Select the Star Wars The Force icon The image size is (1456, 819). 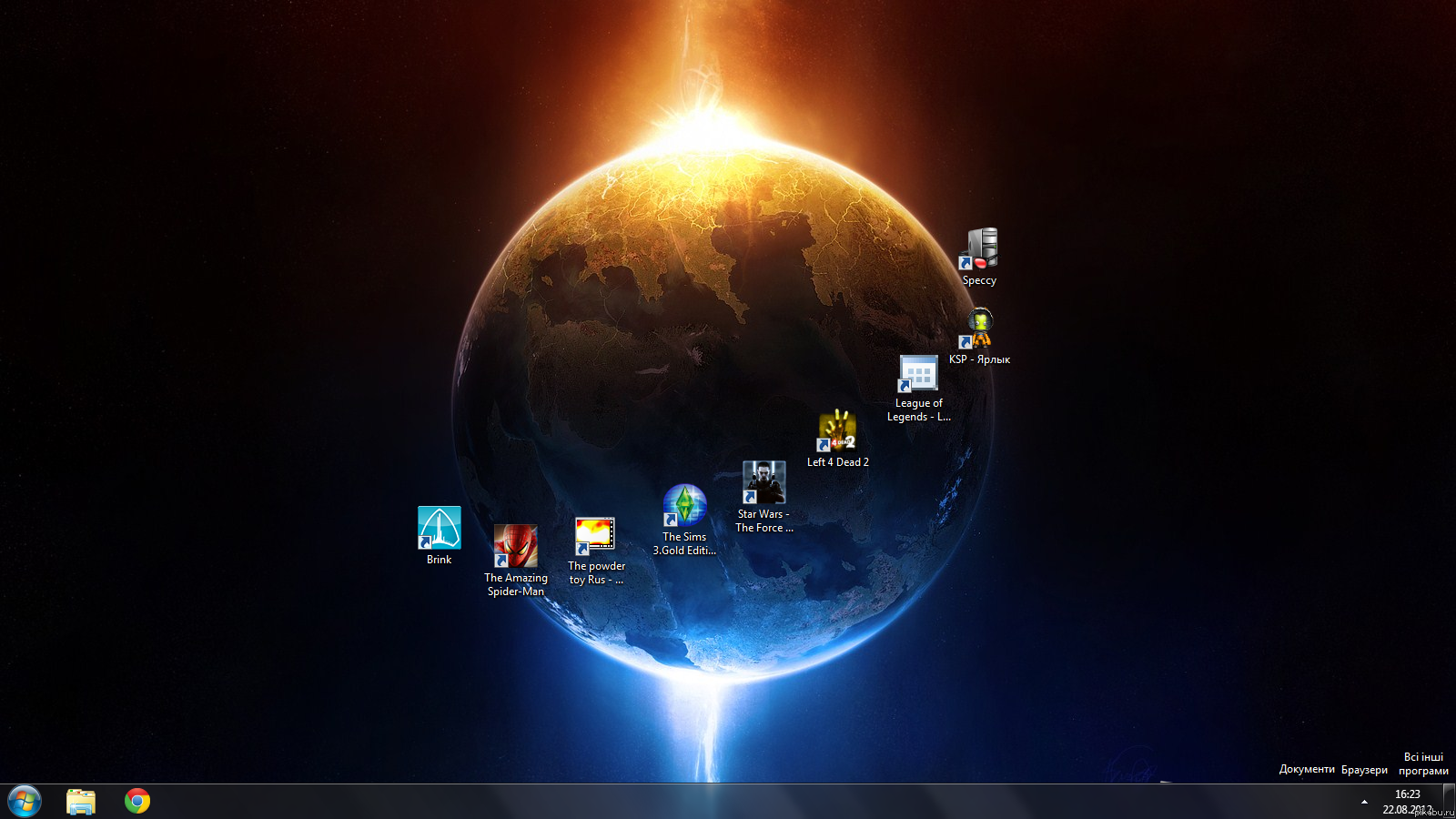click(763, 482)
